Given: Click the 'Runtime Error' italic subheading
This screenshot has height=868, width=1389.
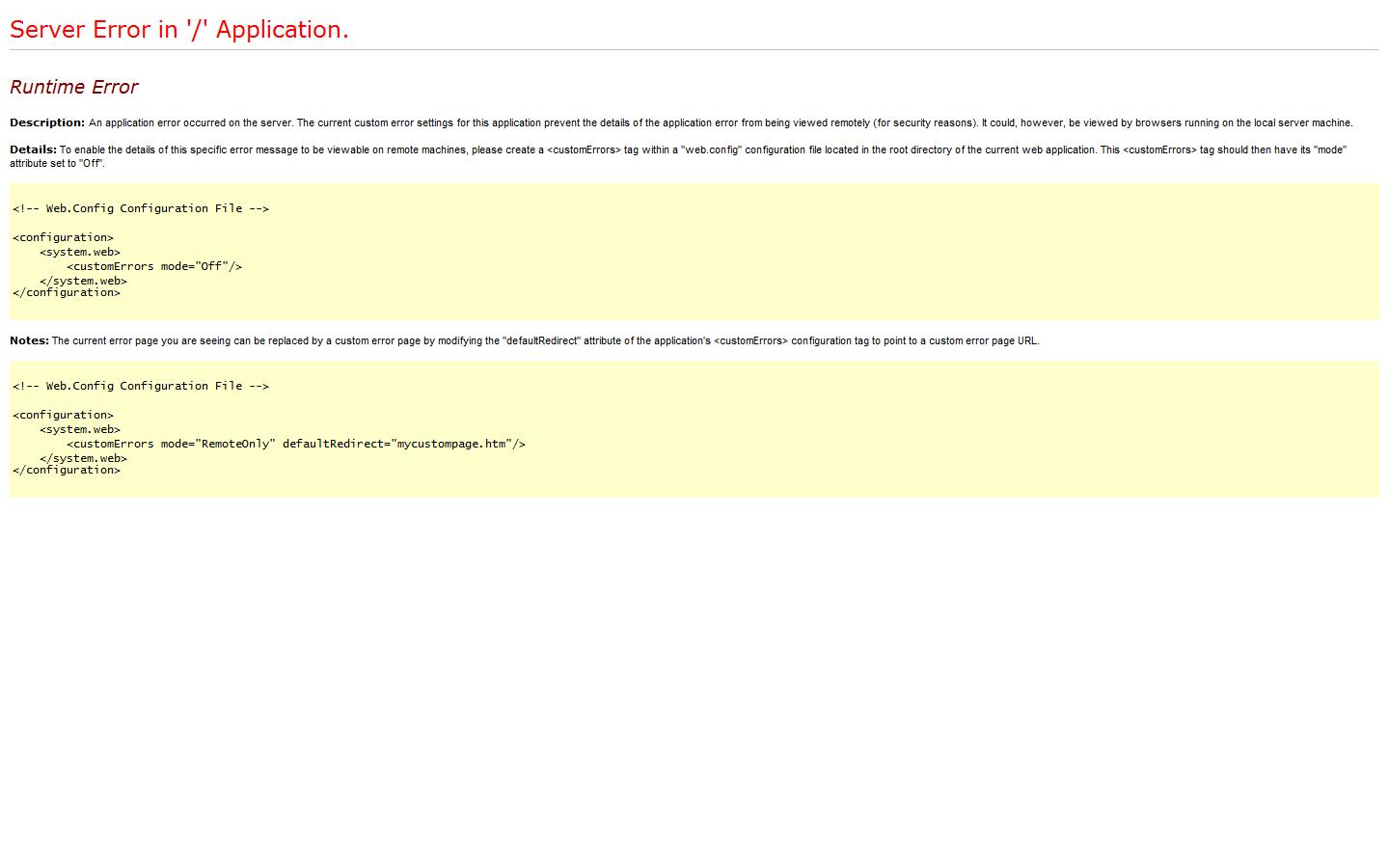Looking at the screenshot, I should [74, 87].
